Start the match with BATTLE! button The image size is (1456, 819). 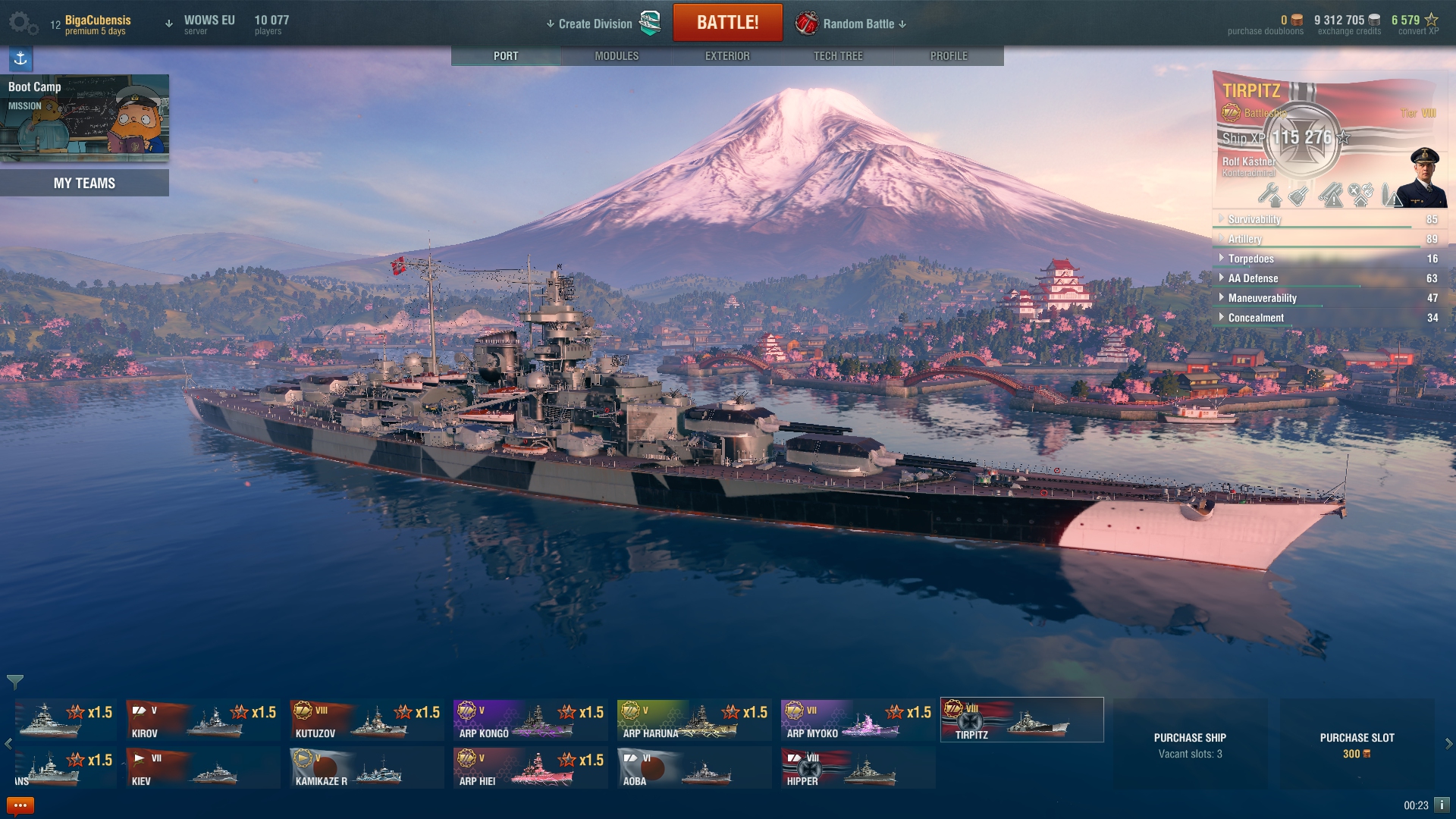pyautogui.click(x=727, y=23)
